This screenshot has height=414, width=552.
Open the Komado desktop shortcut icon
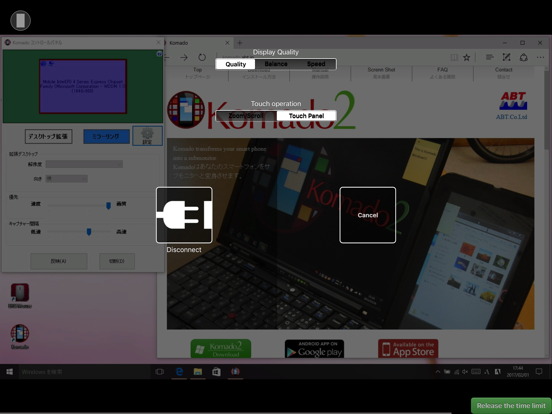click(x=20, y=337)
